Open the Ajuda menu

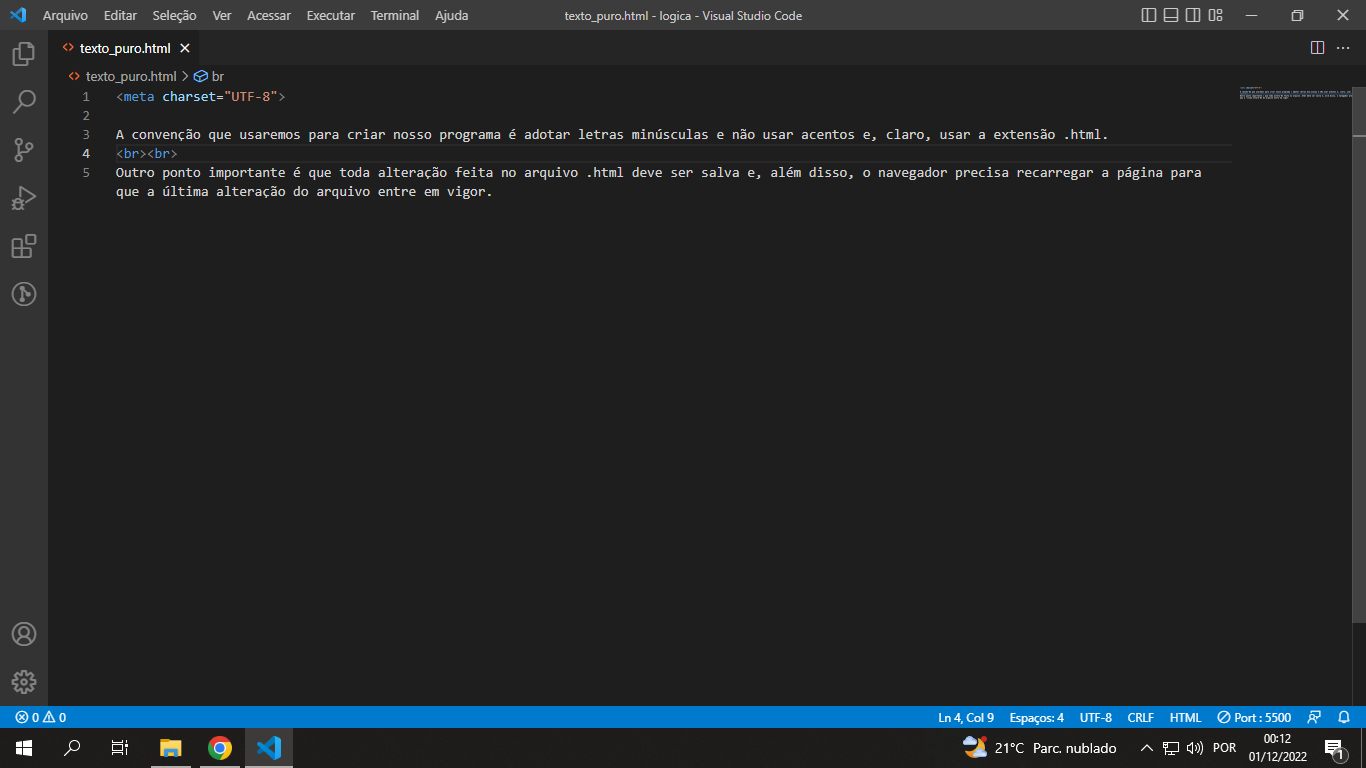click(451, 15)
